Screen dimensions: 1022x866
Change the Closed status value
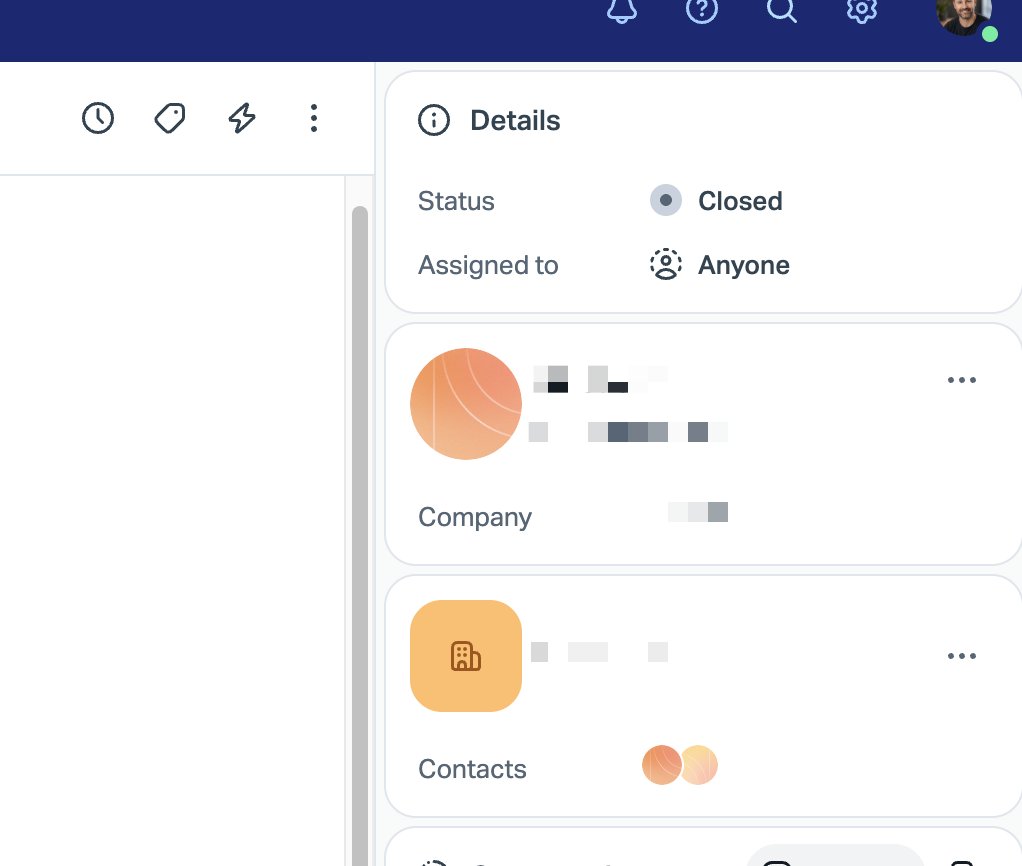click(740, 201)
